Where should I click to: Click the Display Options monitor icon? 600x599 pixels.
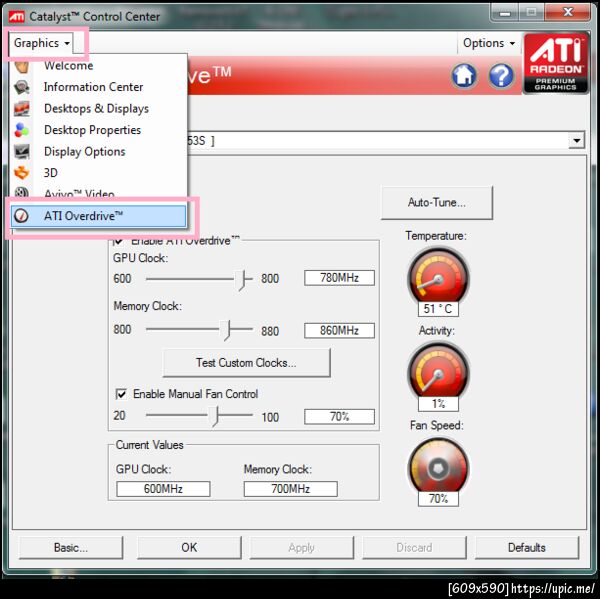(x=22, y=152)
